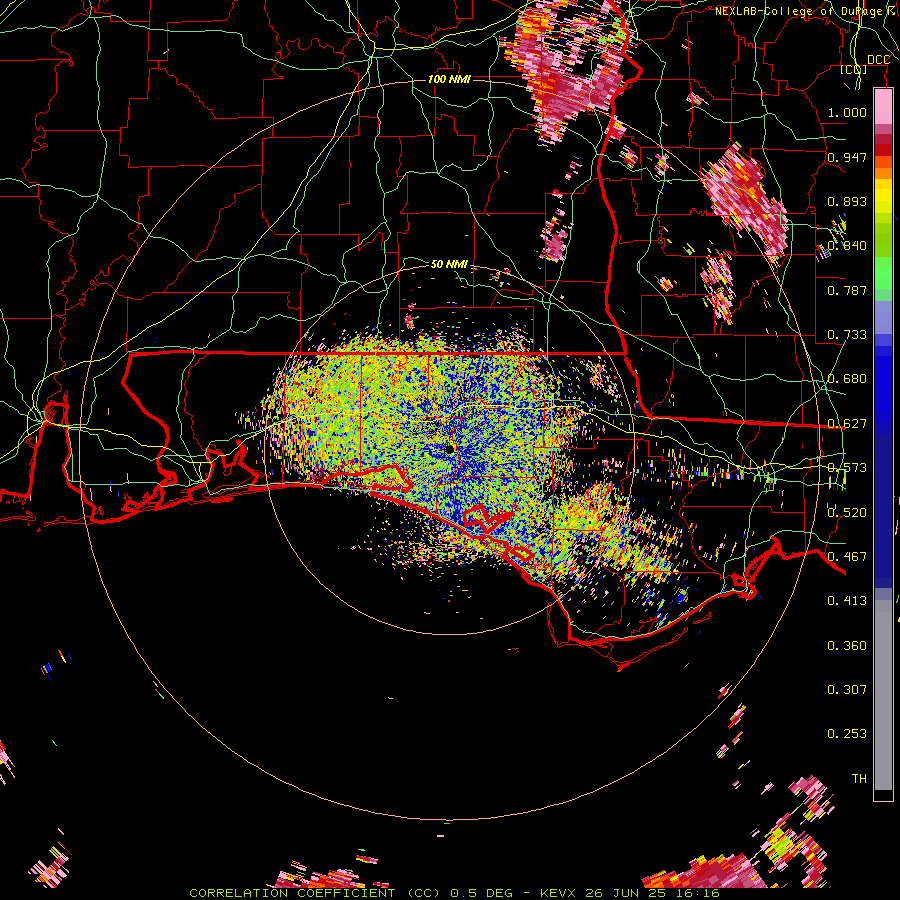Select the 0.627 scale value
Image resolution: width=900 pixels, height=900 pixels.
click(x=847, y=424)
